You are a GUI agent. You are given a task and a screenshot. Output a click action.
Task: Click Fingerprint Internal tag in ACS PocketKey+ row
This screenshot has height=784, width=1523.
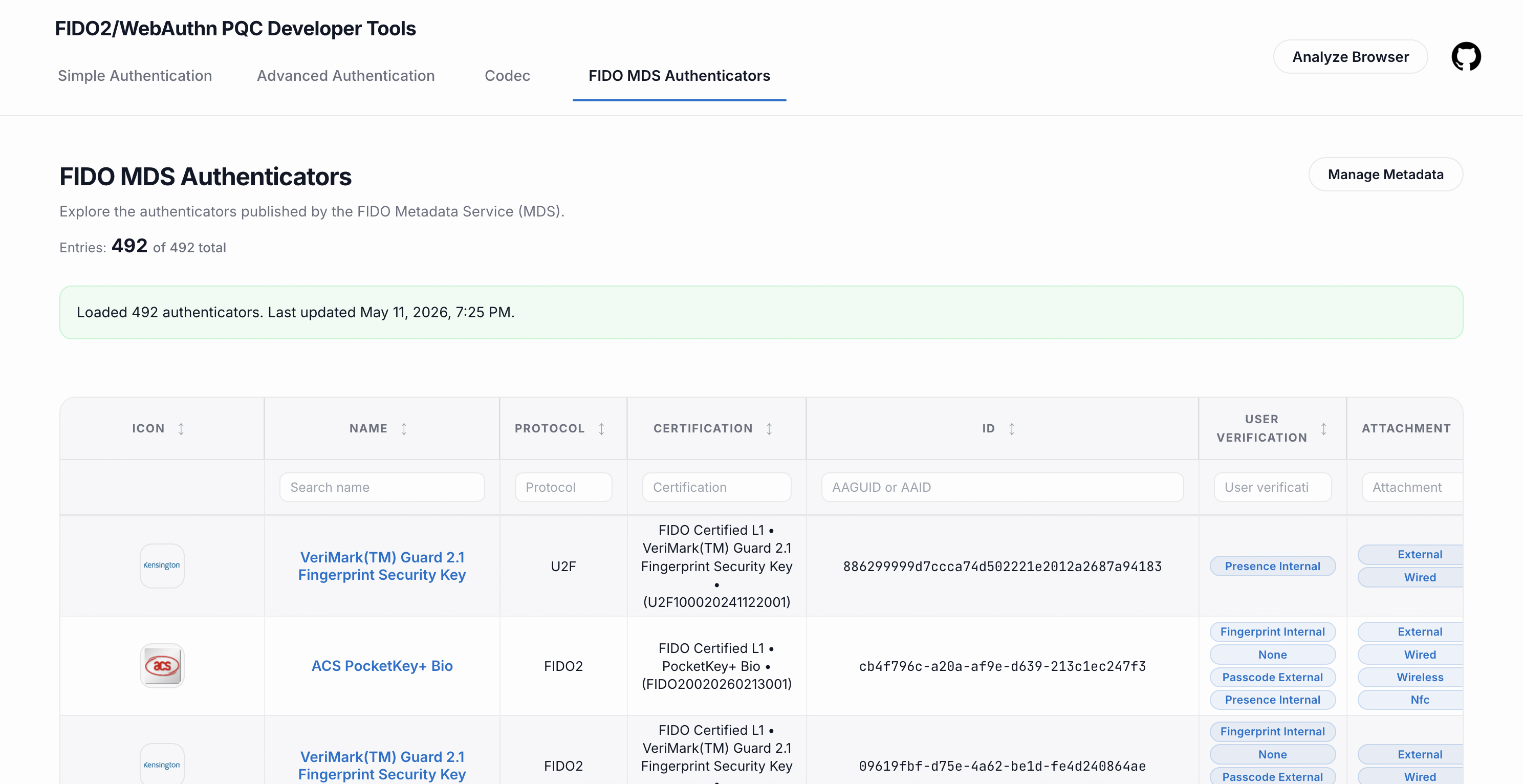coord(1272,631)
